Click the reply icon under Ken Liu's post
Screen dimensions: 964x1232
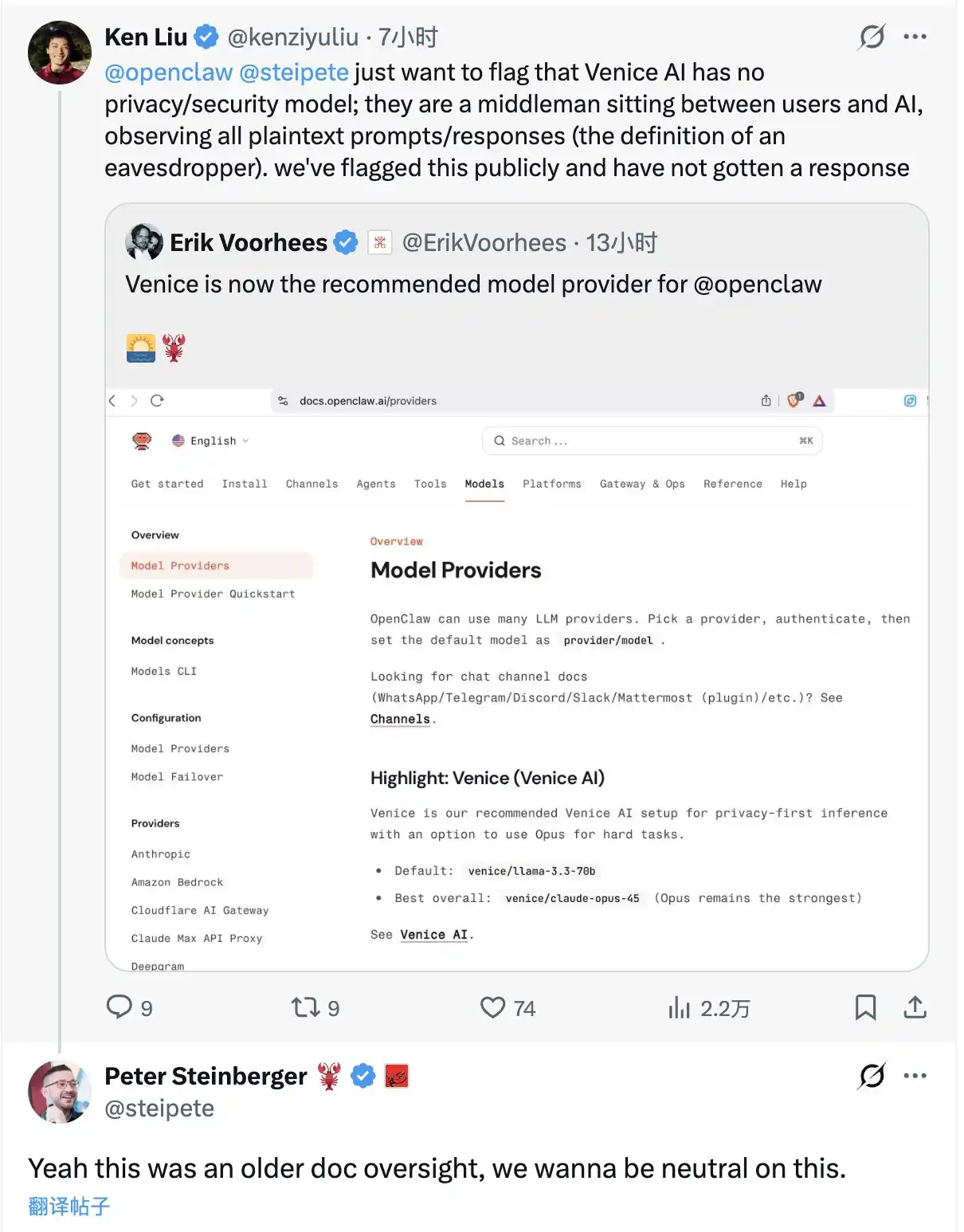(120, 1007)
